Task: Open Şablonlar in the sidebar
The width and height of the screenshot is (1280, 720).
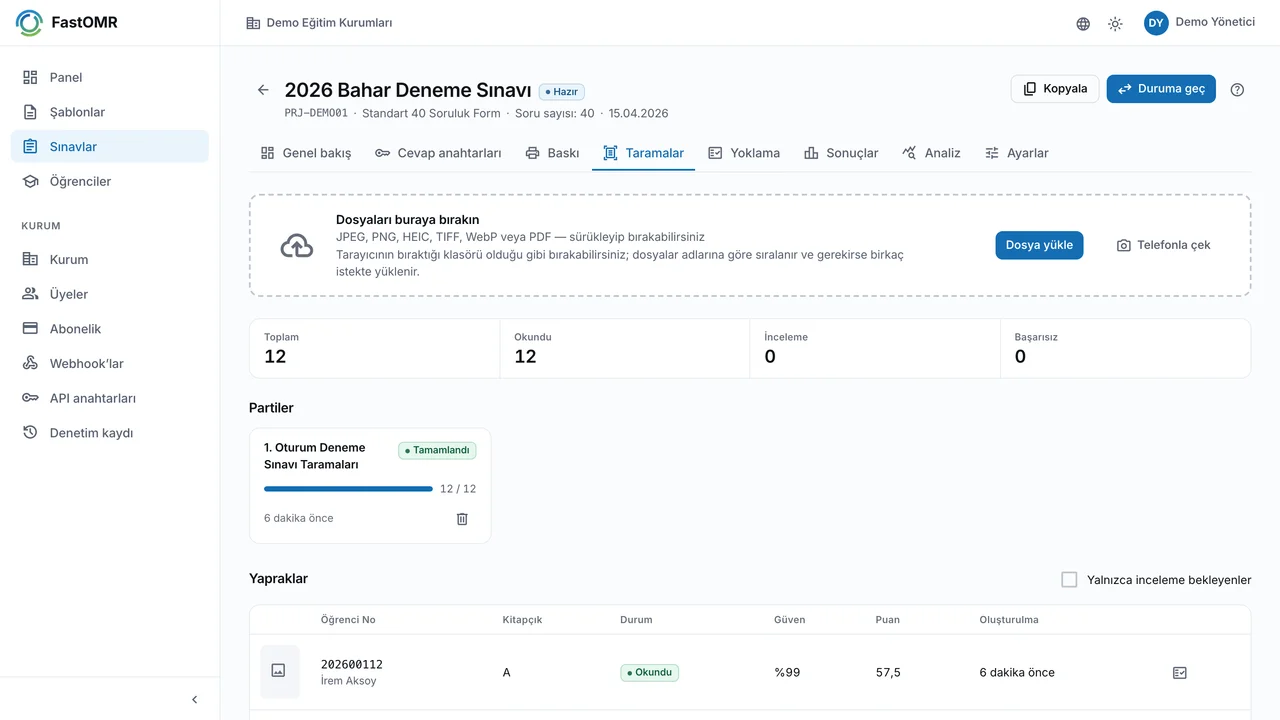Action: (x=110, y=112)
